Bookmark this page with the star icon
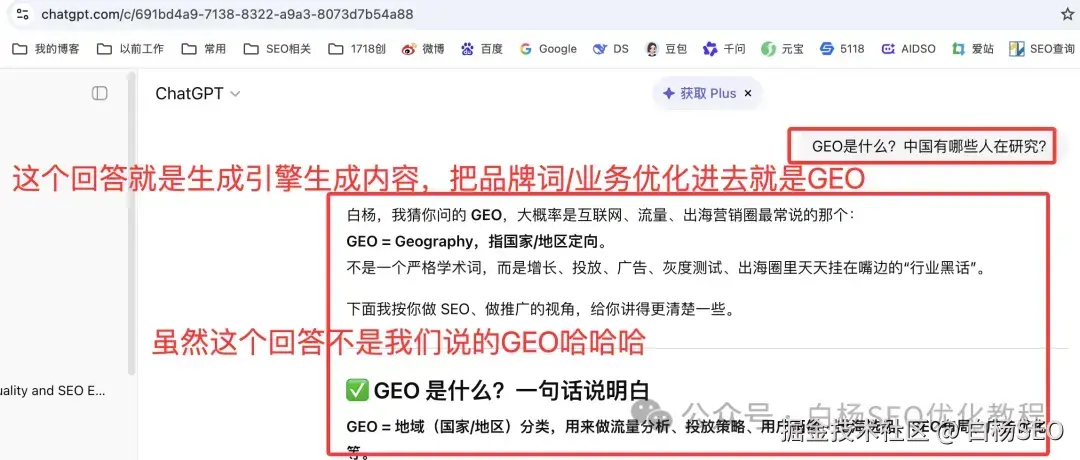 (1067, 14)
